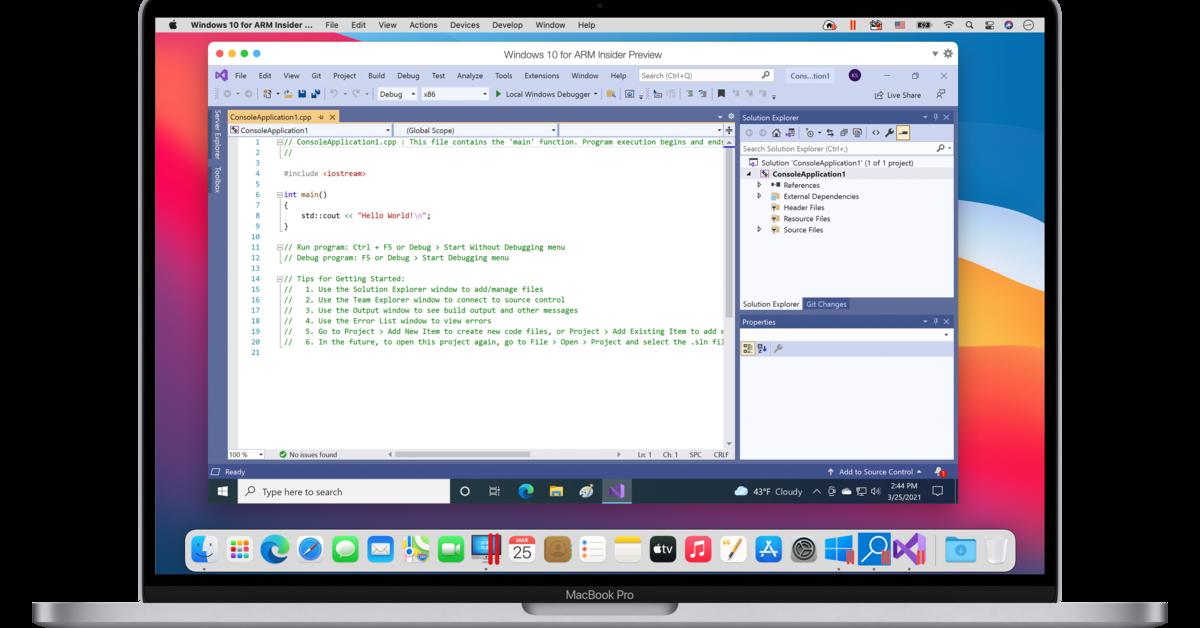The height and width of the screenshot is (628, 1200).
Task: Open the Build menu
Action: tap(376, 75)
